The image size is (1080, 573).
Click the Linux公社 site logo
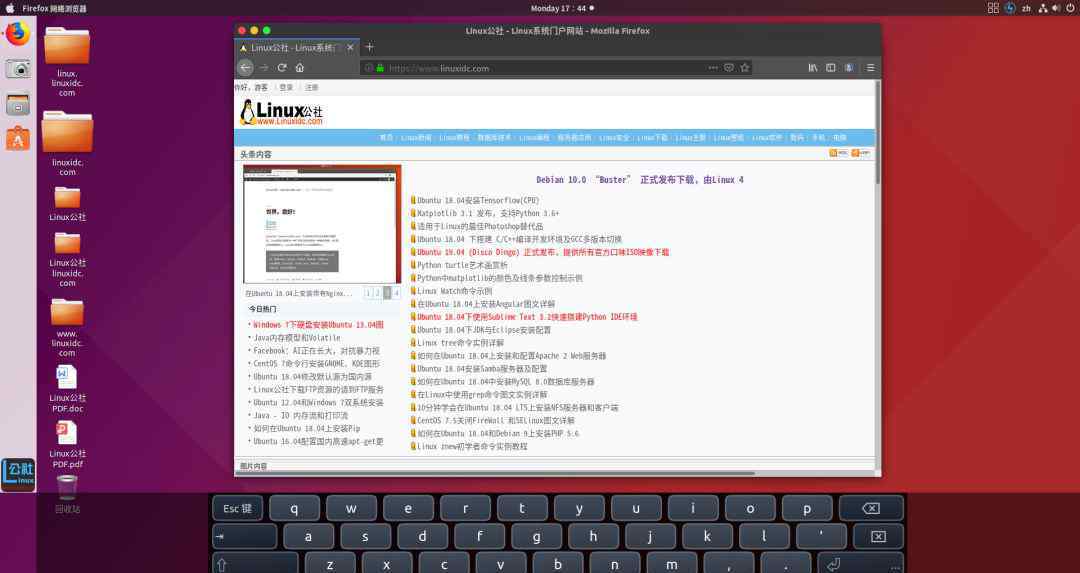pos(281,112)
